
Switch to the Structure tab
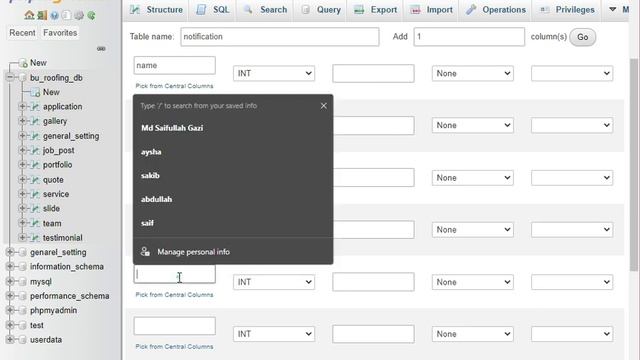tap(157, 9)
